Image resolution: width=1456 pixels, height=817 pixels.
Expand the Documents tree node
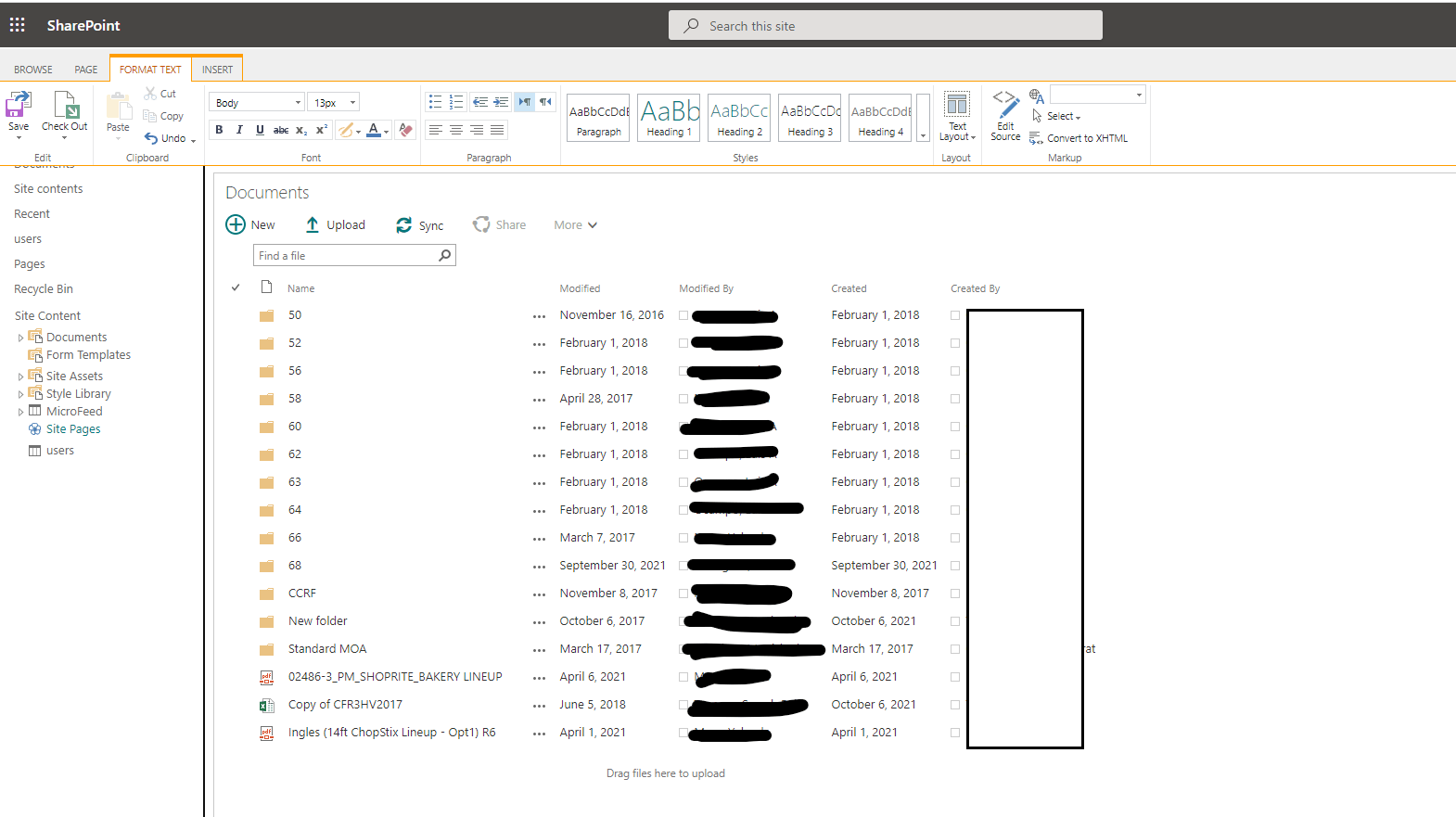click(20, 338)
